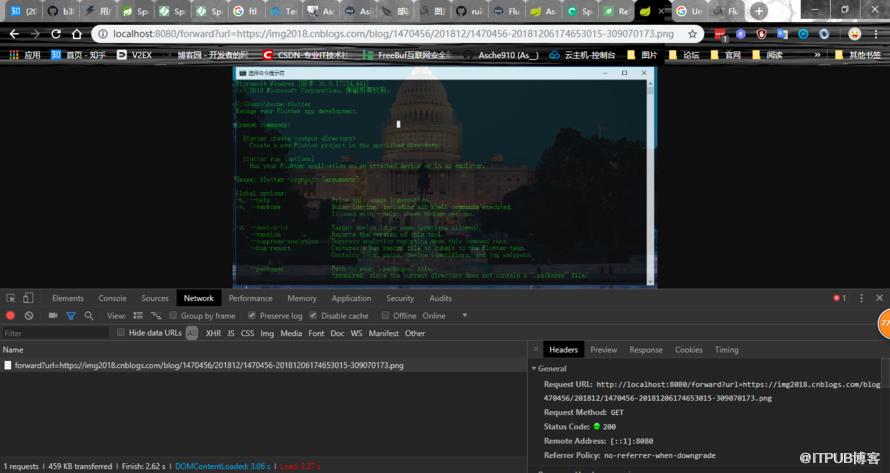Open CSDN bookmark
Image resolution: width=890 pixels, height=473 pixels.
305,55
